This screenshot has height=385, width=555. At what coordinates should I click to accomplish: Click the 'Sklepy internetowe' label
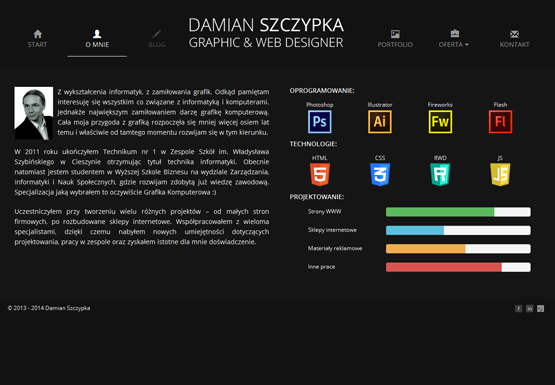[x=332, y=230]
